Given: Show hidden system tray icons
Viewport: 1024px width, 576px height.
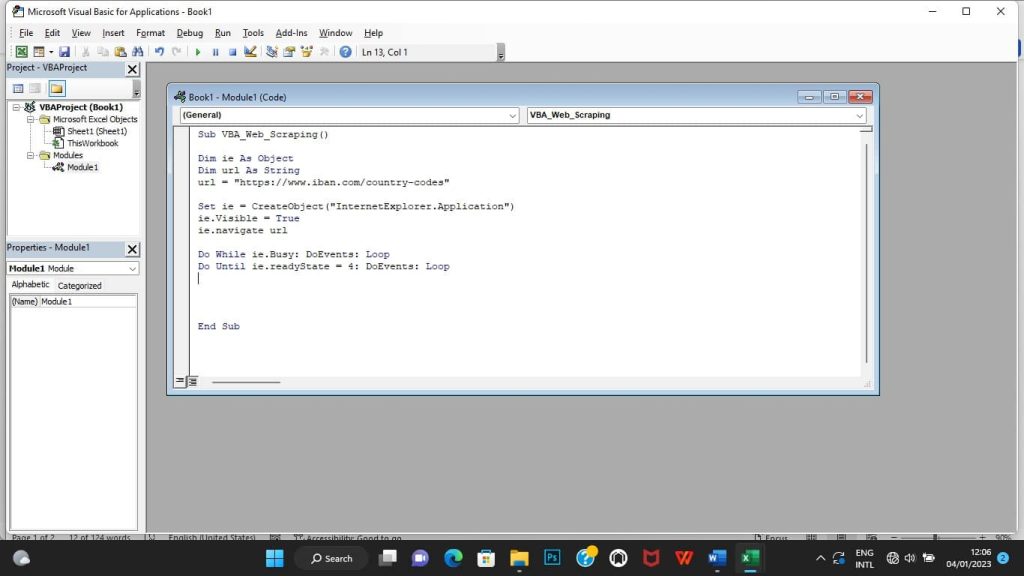Looking at the screenshot, I should 820,558.
